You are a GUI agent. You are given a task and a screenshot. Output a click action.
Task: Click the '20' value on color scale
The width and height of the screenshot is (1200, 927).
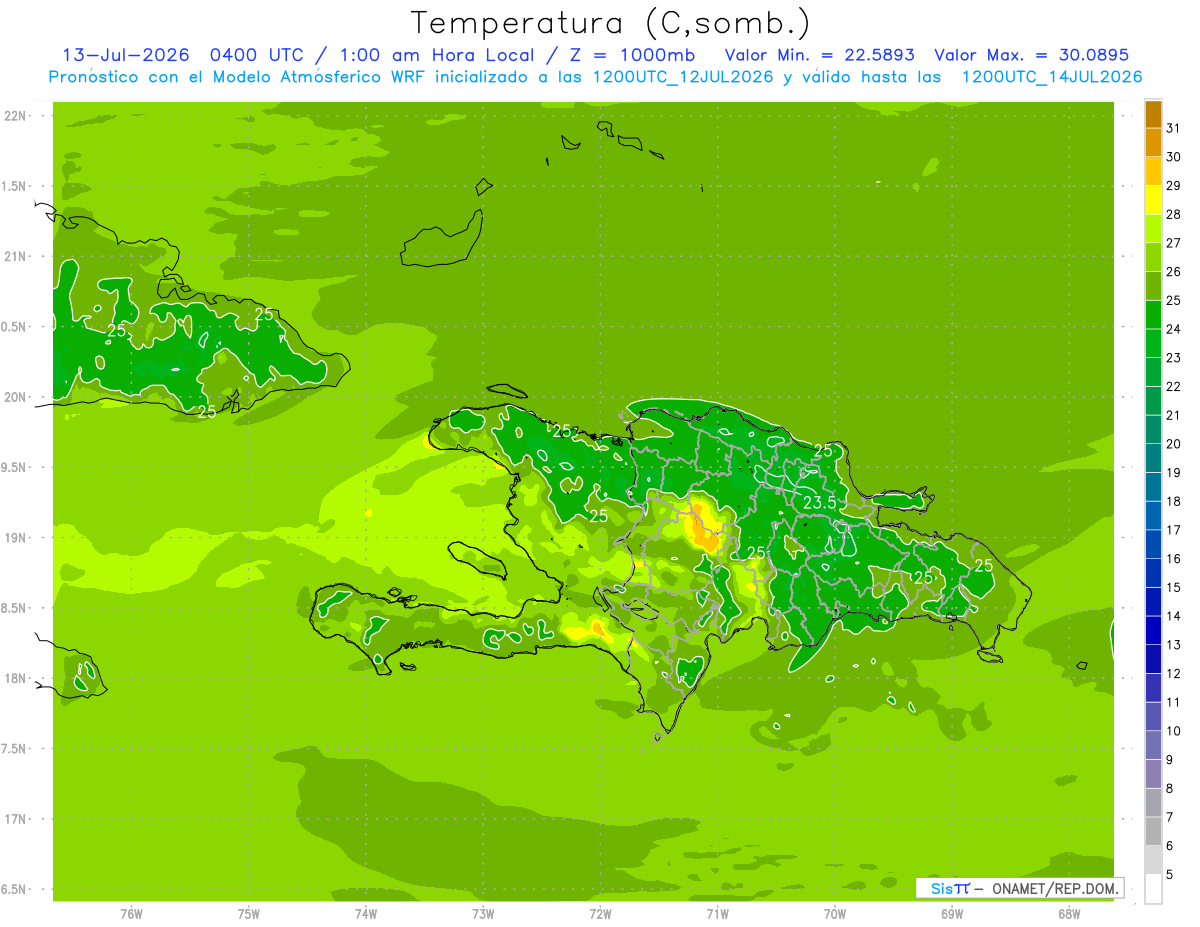pyautogui.click(x=1173, y=444)
